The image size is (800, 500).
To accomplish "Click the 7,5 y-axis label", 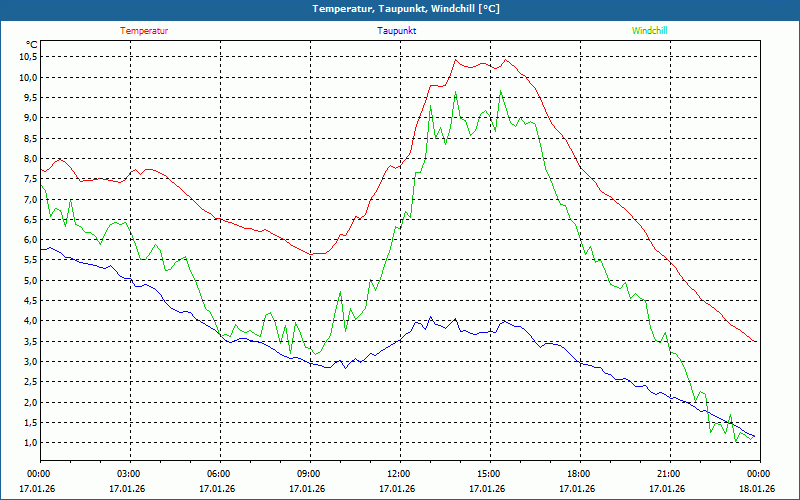I will pos(28,178).
